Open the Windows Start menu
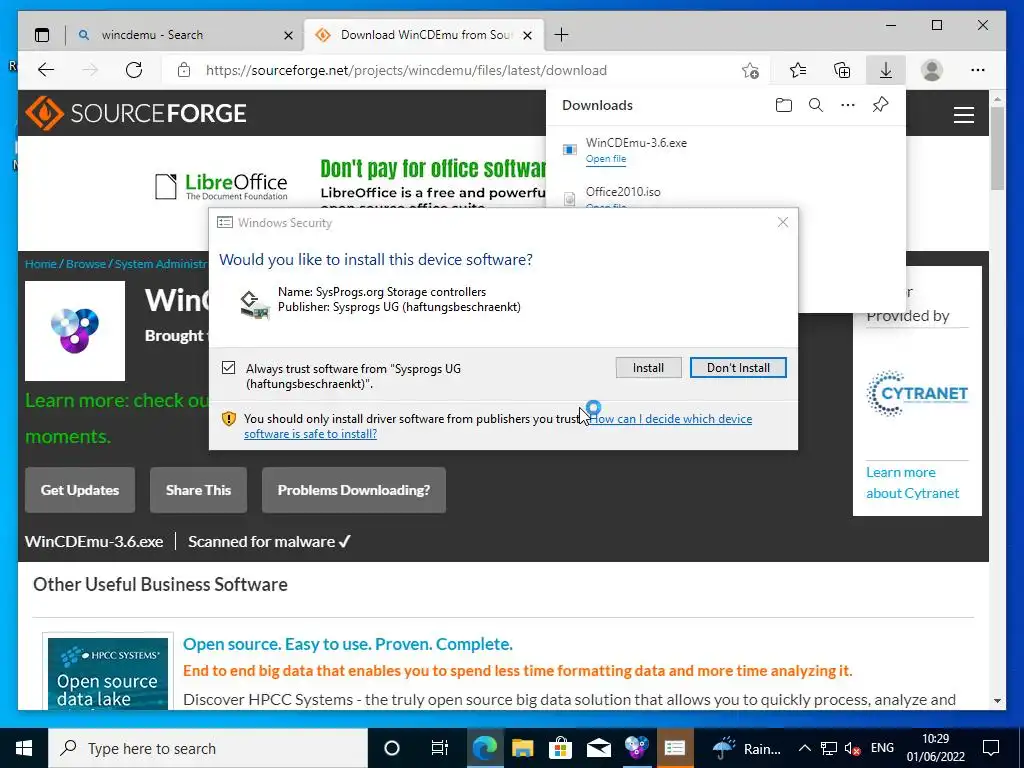The width and height of the screenshot is (1024, 768). (24, 748)
